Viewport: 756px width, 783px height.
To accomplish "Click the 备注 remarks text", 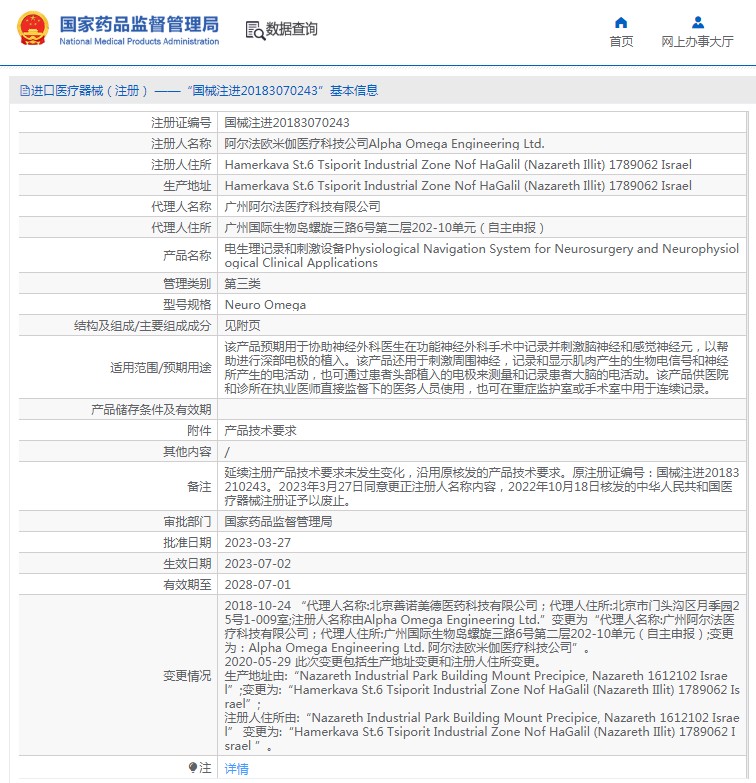I will coord(481,486).
